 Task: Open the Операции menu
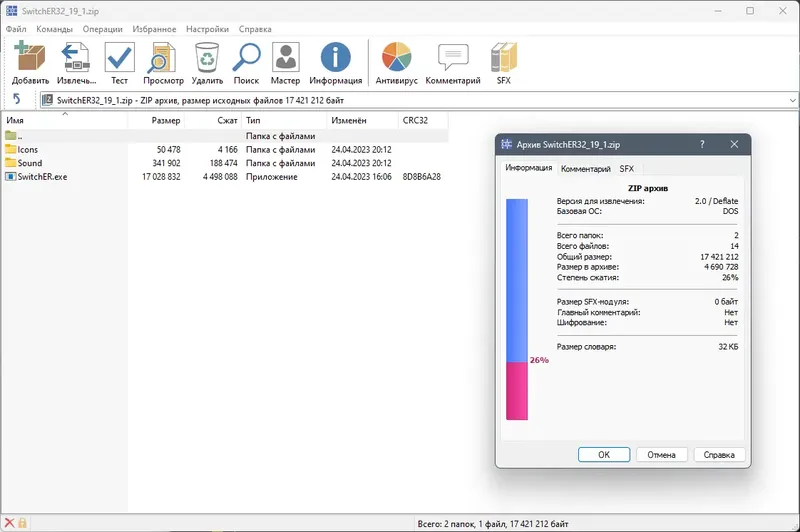(x=103, y=29)
